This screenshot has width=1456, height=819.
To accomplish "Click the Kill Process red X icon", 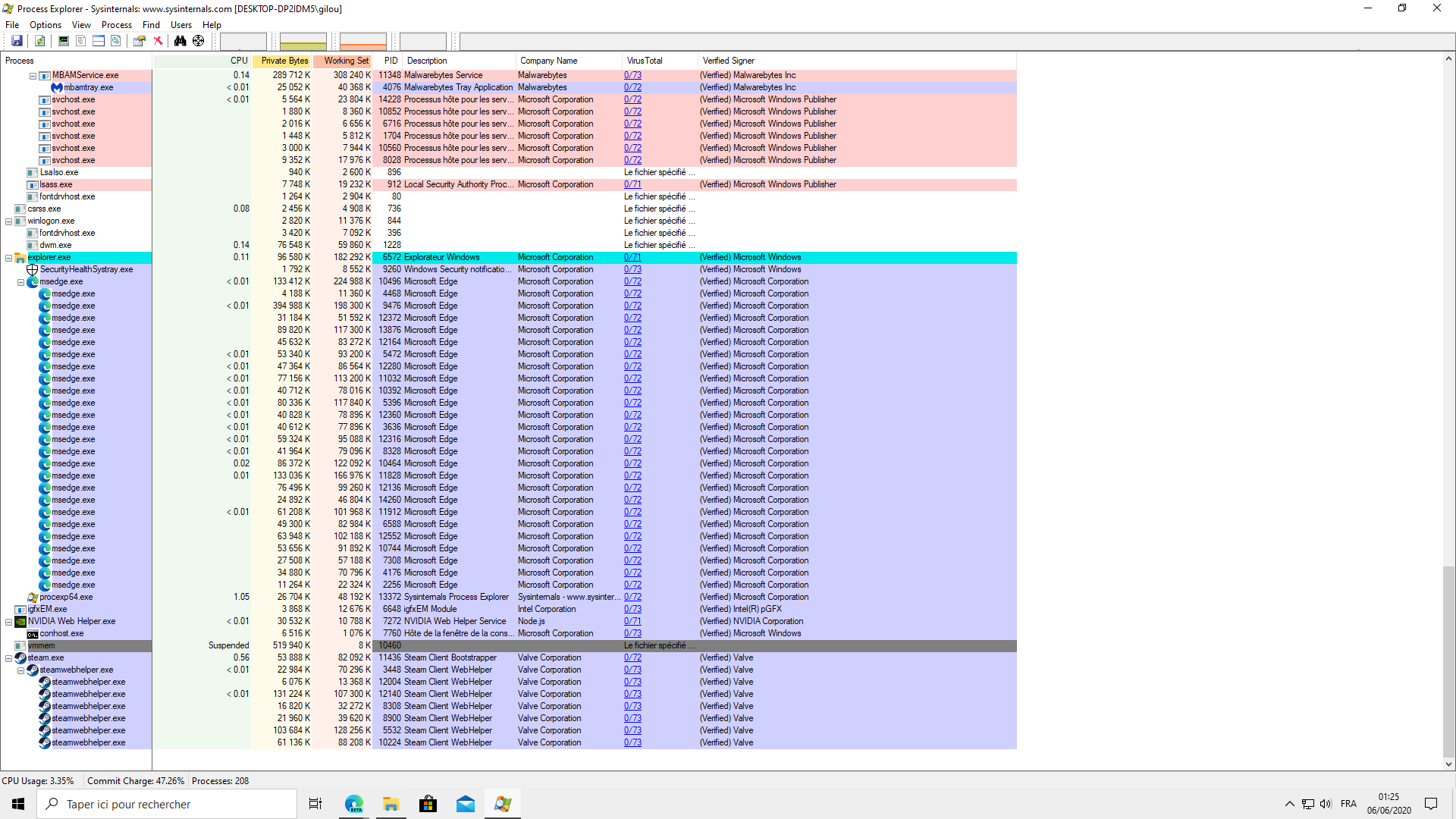I will pos(158,41).
